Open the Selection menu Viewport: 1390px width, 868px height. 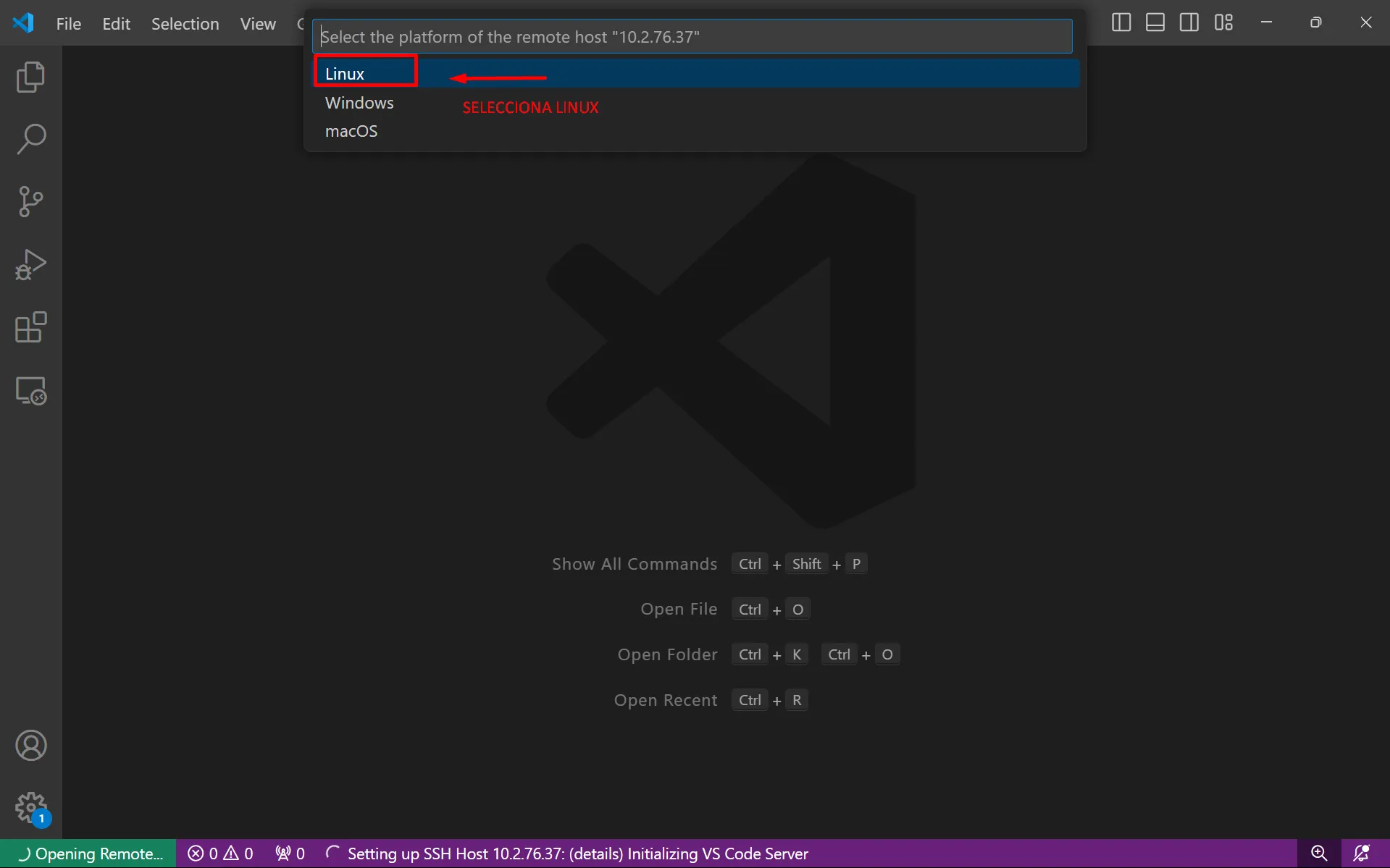(x=185, y=24)
